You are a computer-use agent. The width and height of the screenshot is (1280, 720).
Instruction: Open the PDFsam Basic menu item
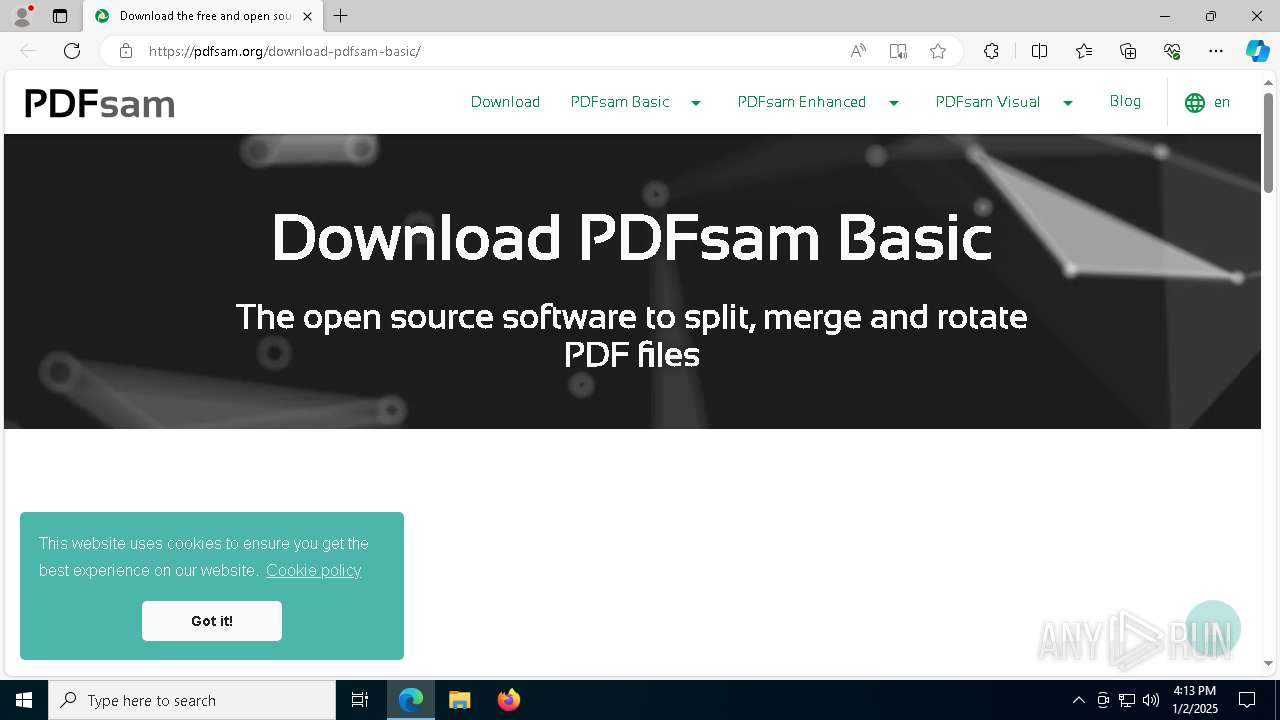[620, 102]
